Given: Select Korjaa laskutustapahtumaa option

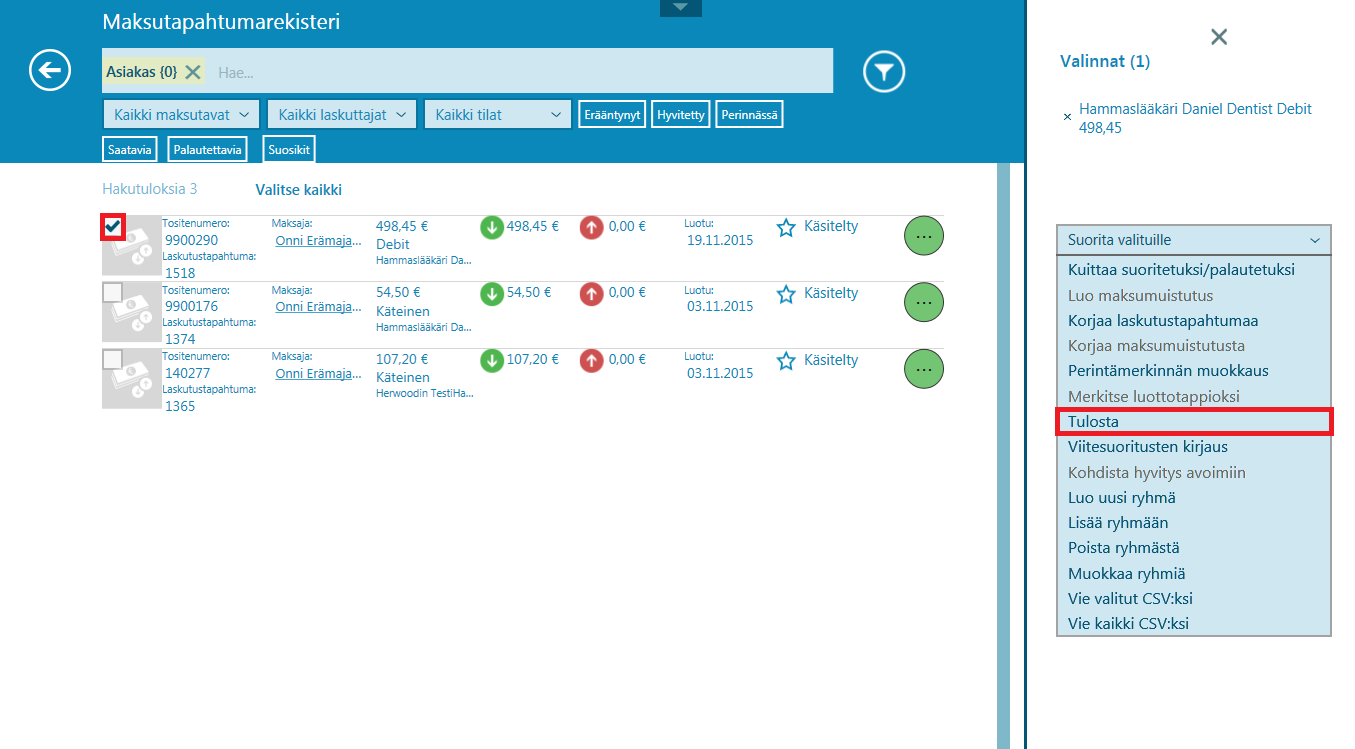Looking at the screenshot, I should tap(1194, 321).
